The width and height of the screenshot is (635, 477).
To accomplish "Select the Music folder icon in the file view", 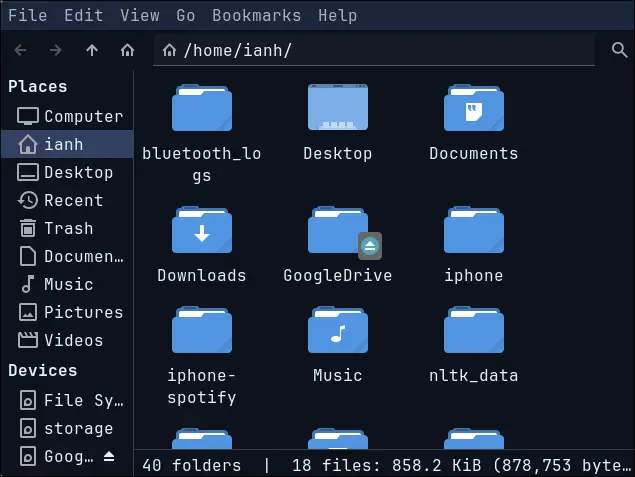I will 338,330.
